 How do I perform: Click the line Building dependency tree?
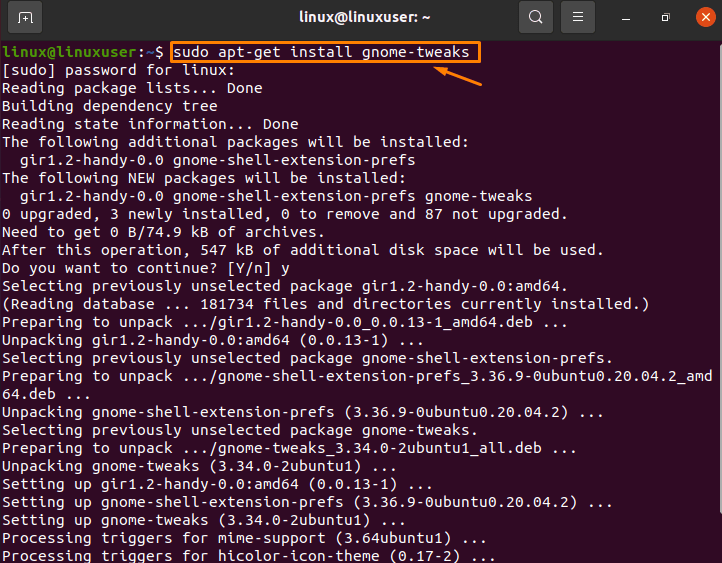(110, 106)
